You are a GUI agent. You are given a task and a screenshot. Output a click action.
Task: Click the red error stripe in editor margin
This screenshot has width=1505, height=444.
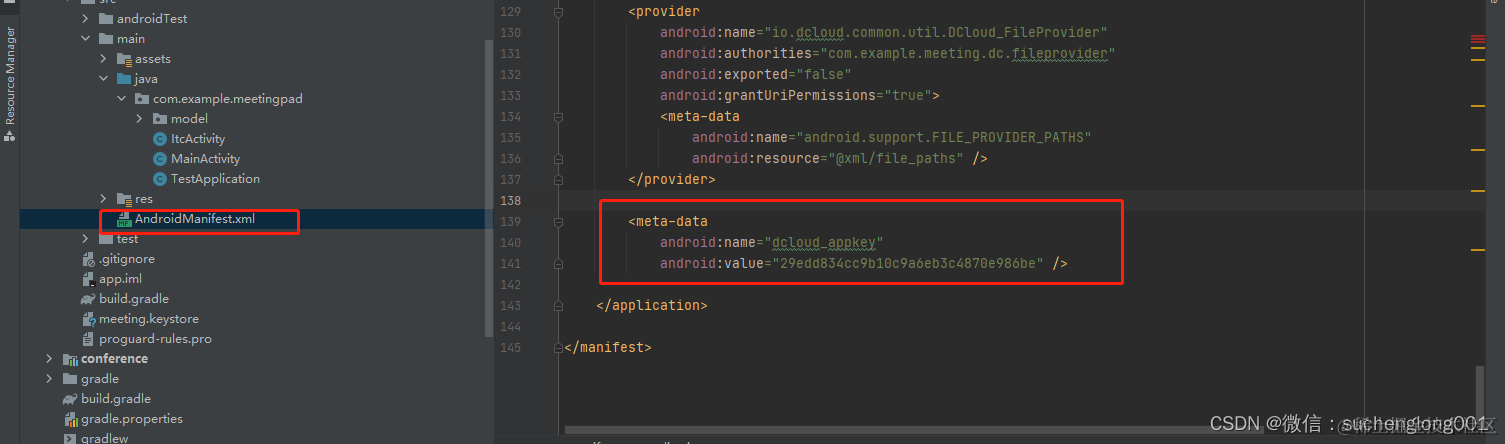(1477, 41)
